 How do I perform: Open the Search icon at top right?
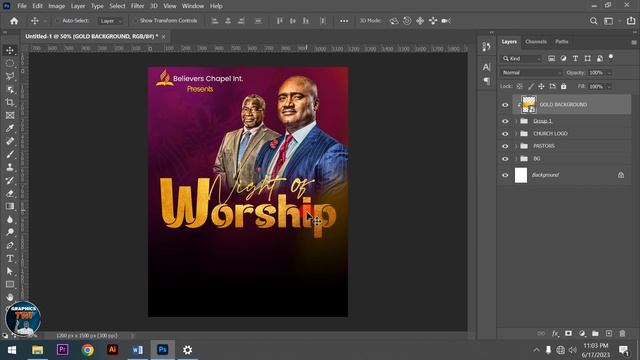[593, 21]
